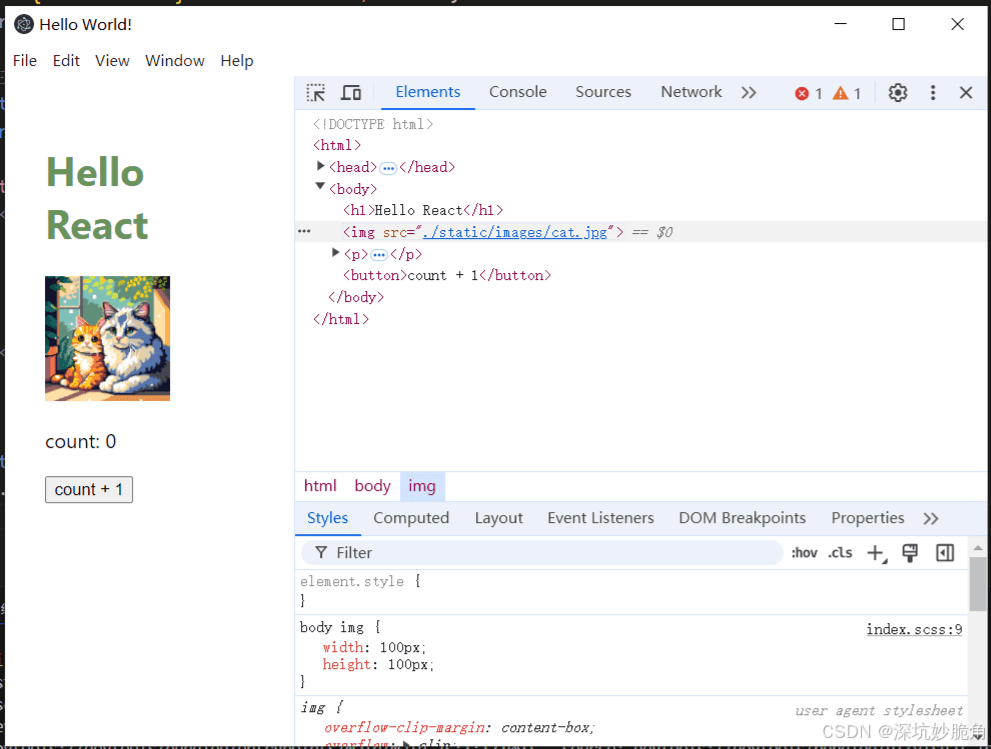Viewport: 991px width, 749px height.
Task: Collapse the body element node
Action: 321,187
